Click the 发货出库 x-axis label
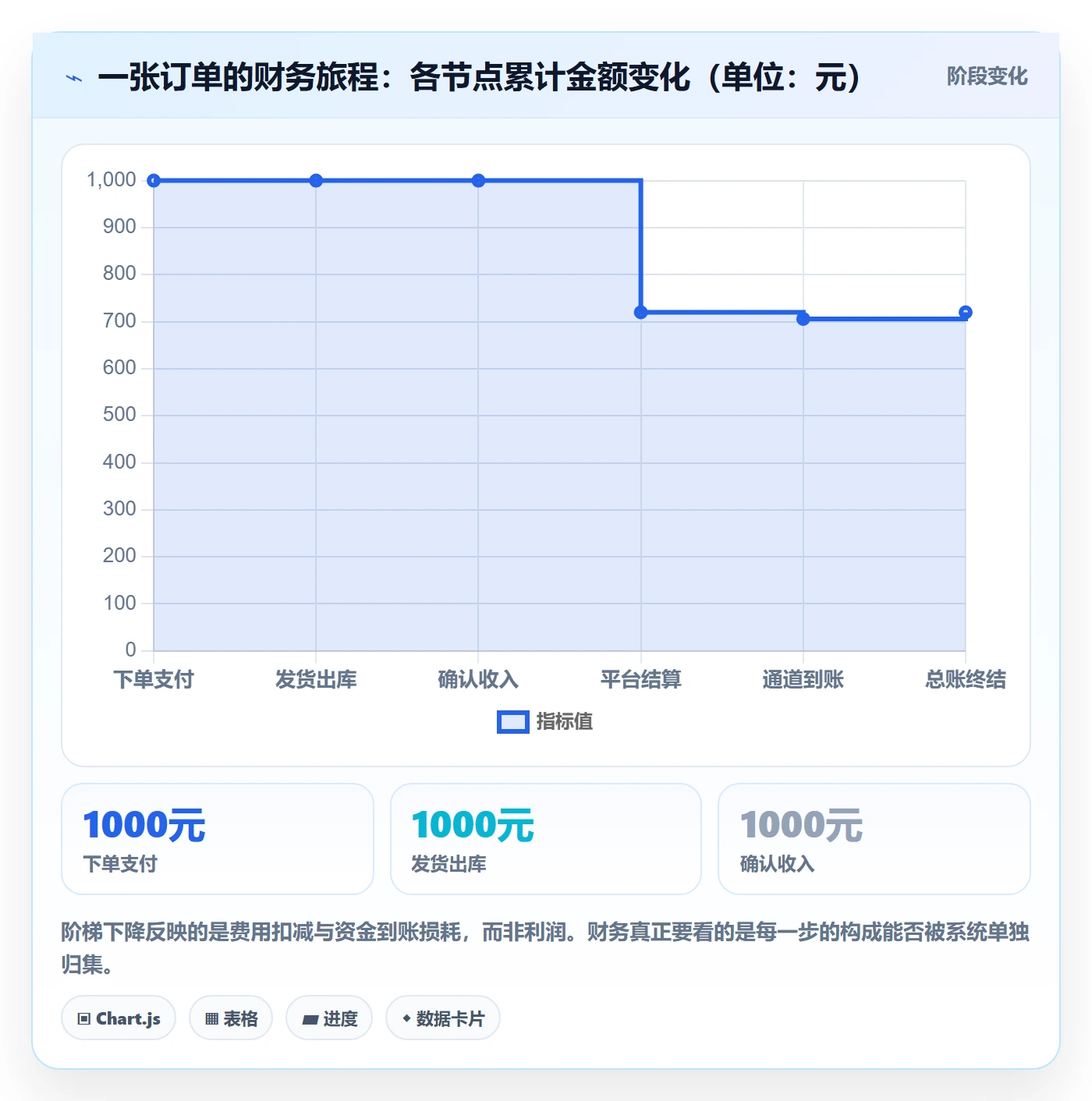 (x=316, y=679)
